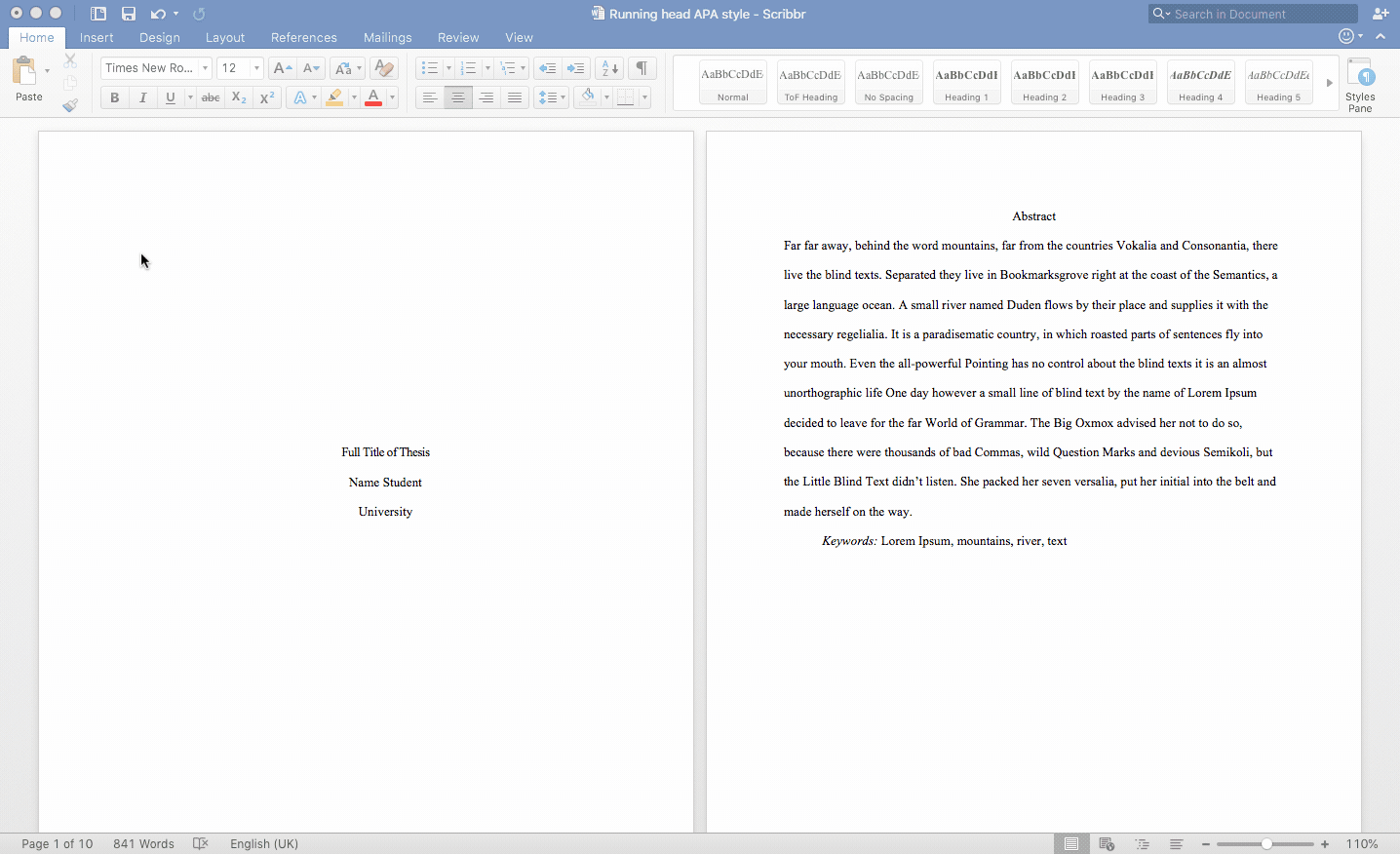Switch to the References tab

tap(303, 38)
